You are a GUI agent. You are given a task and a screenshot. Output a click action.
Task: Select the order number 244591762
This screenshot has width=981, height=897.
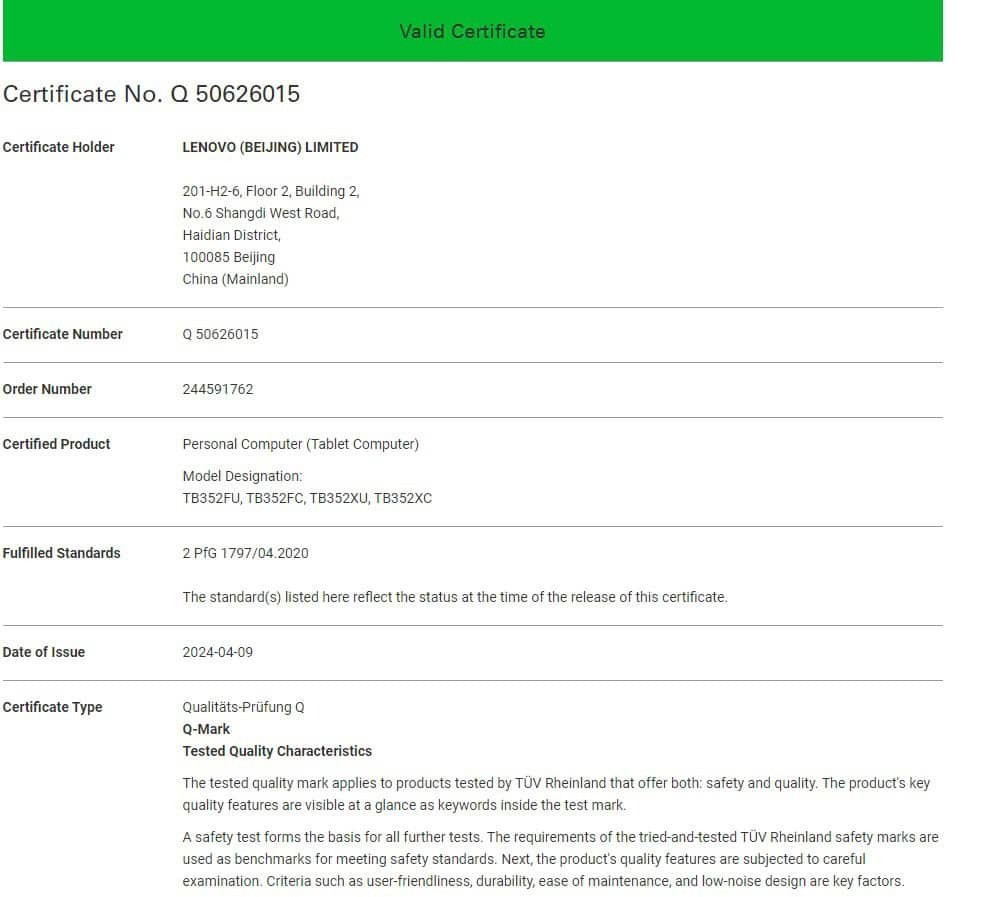[x=218, y=389]
